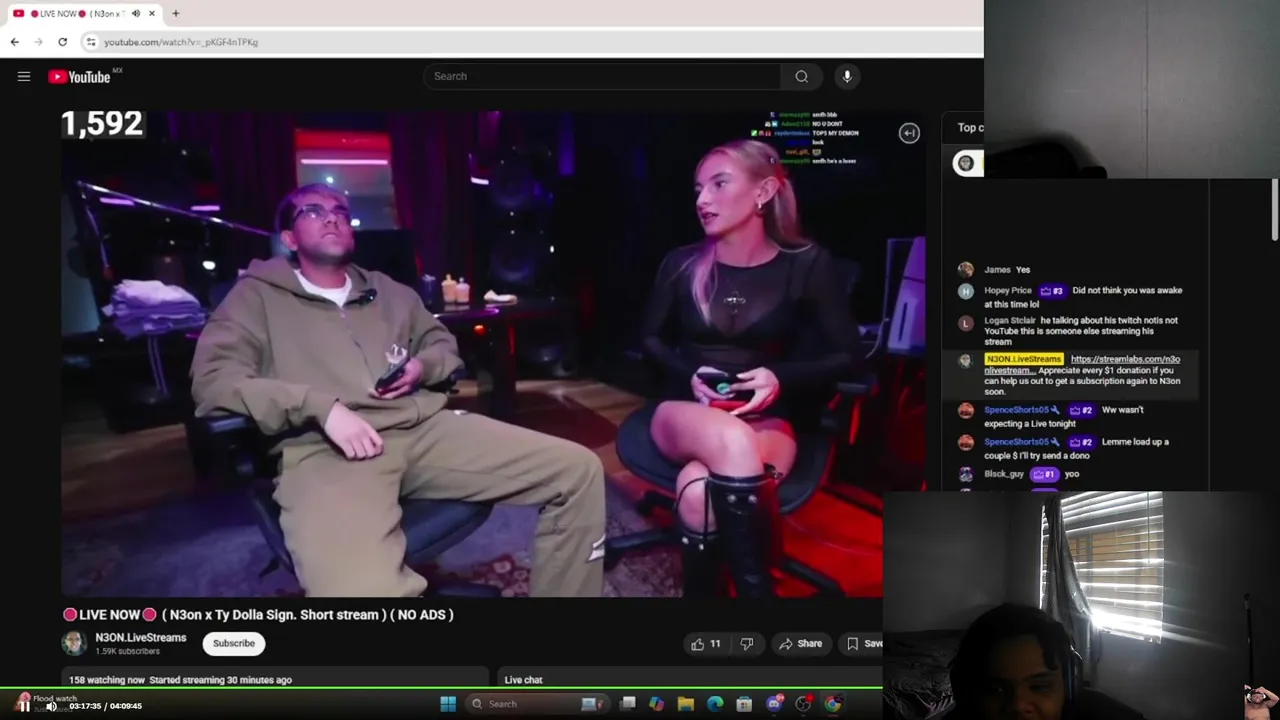This screenshot has height=720, width=1280.
Task: Toggle recording volume with the speaker icon
Action: [51, 706]
